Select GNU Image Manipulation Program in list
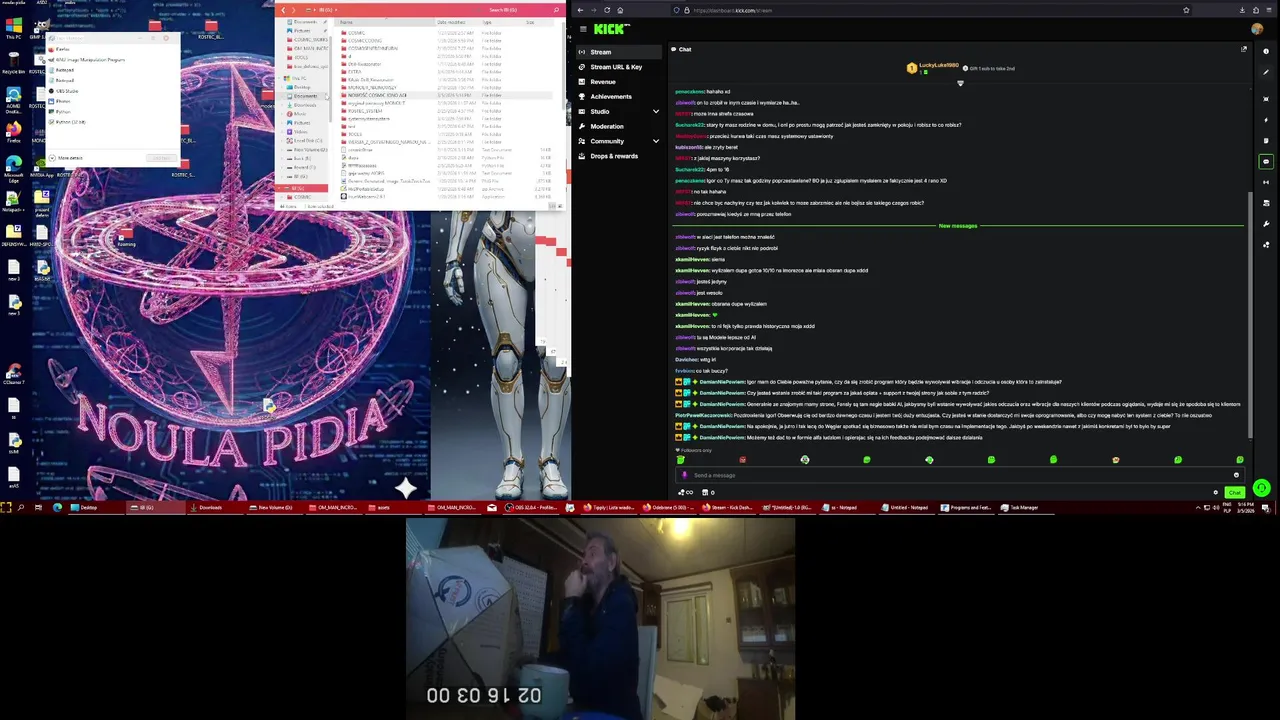Viewport: 1280px width, 720px height. (90, 60)
